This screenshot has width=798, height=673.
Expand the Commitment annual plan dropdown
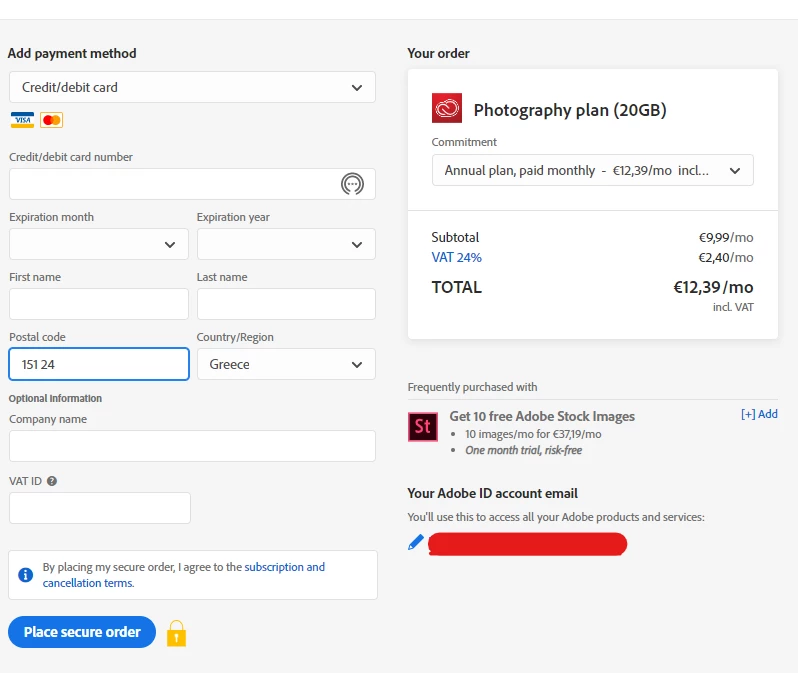click(592, 171)
